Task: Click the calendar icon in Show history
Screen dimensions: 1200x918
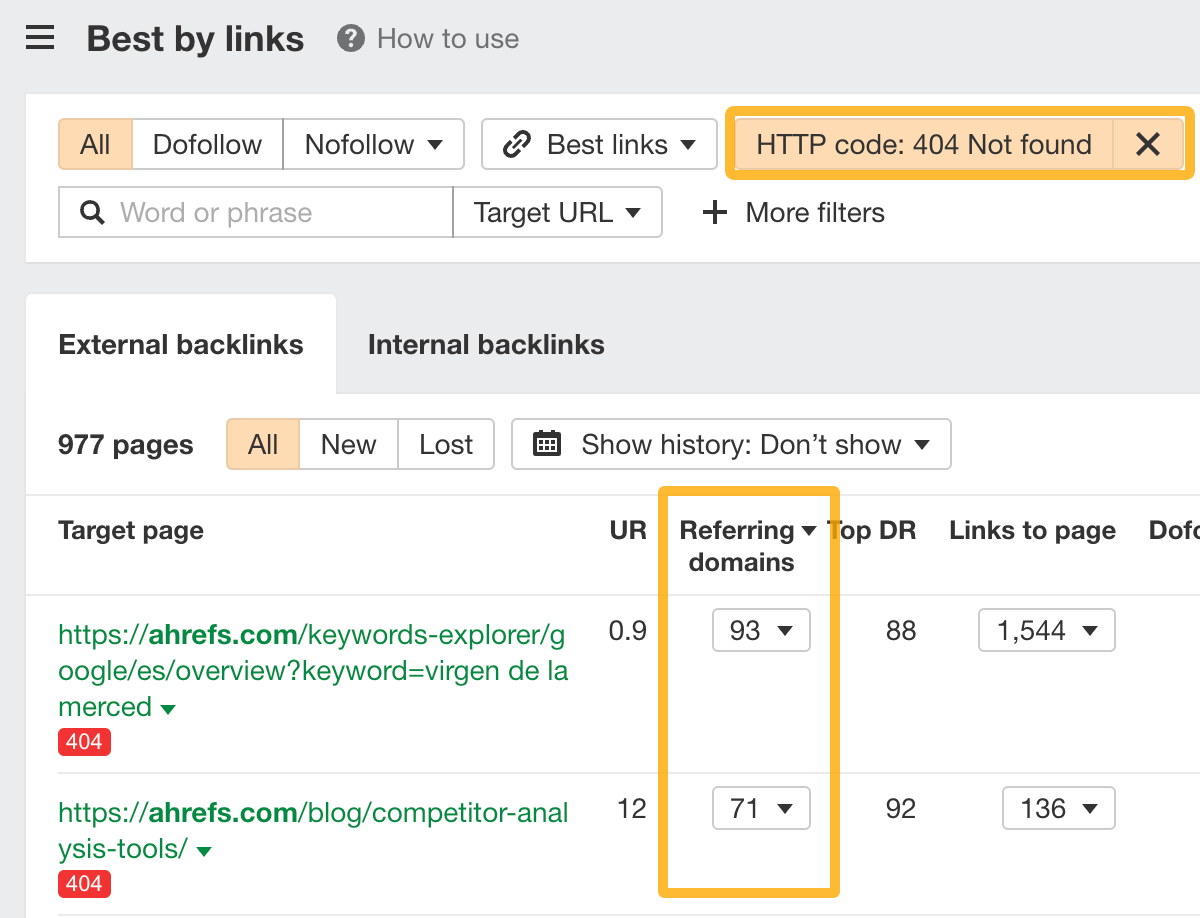Action: click(x=546, y=444)
